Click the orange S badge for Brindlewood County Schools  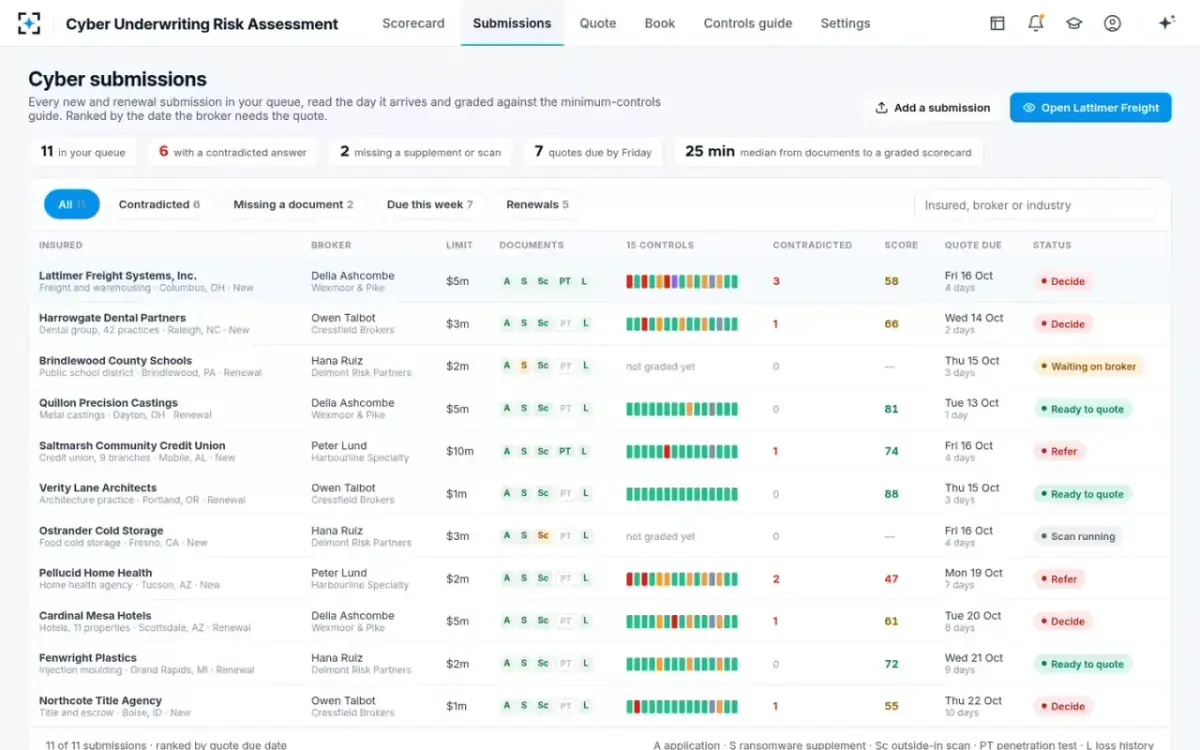(x=524, y=367)
